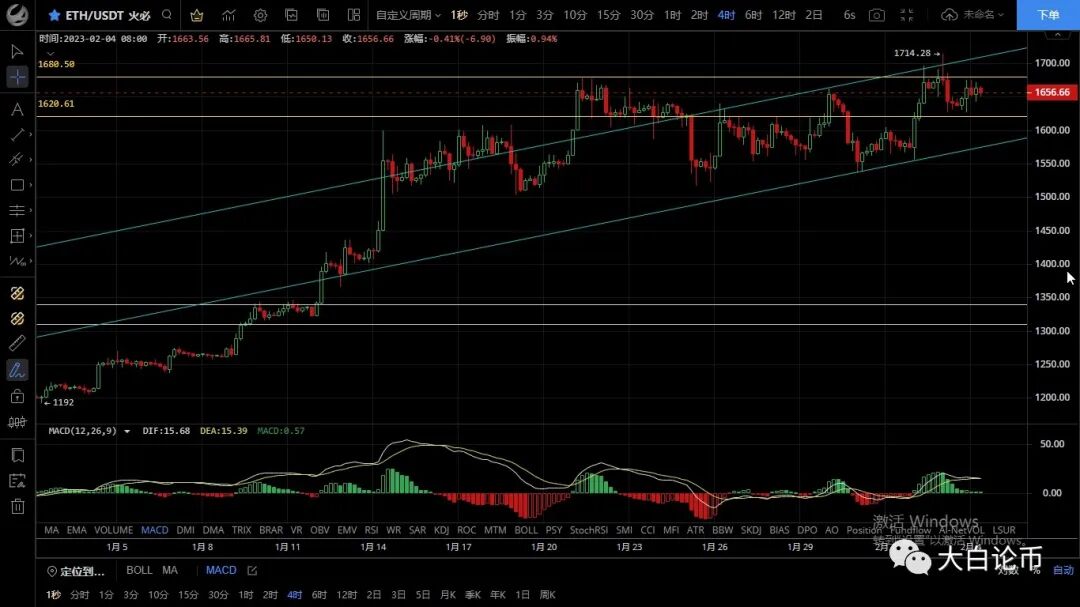The width and height of the screenshot is (1080, 607).
Task: Toggle the drawing lock icon
Action: click(17, 396)
